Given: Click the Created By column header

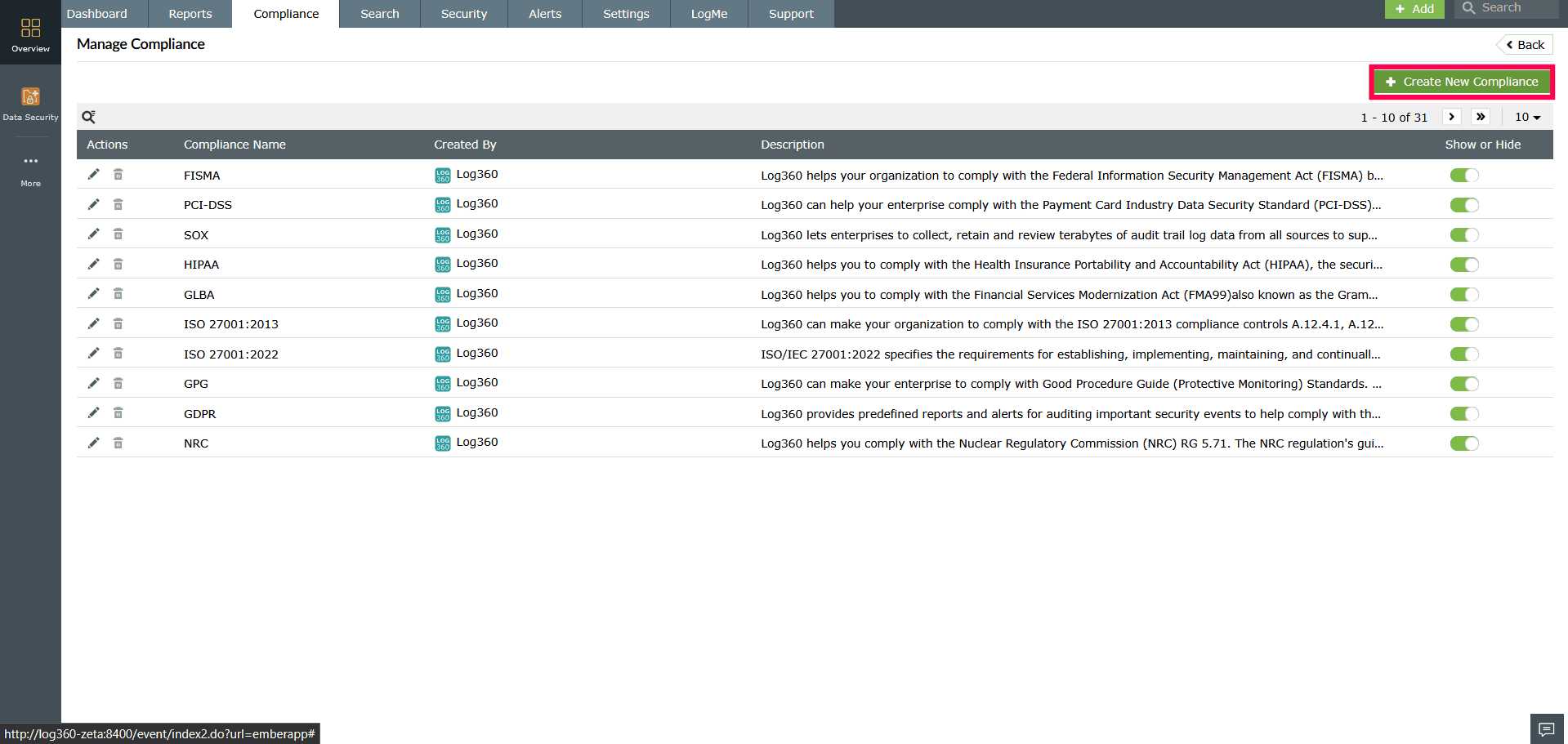Looking at the screenshot, I should (x=465, y=145).
